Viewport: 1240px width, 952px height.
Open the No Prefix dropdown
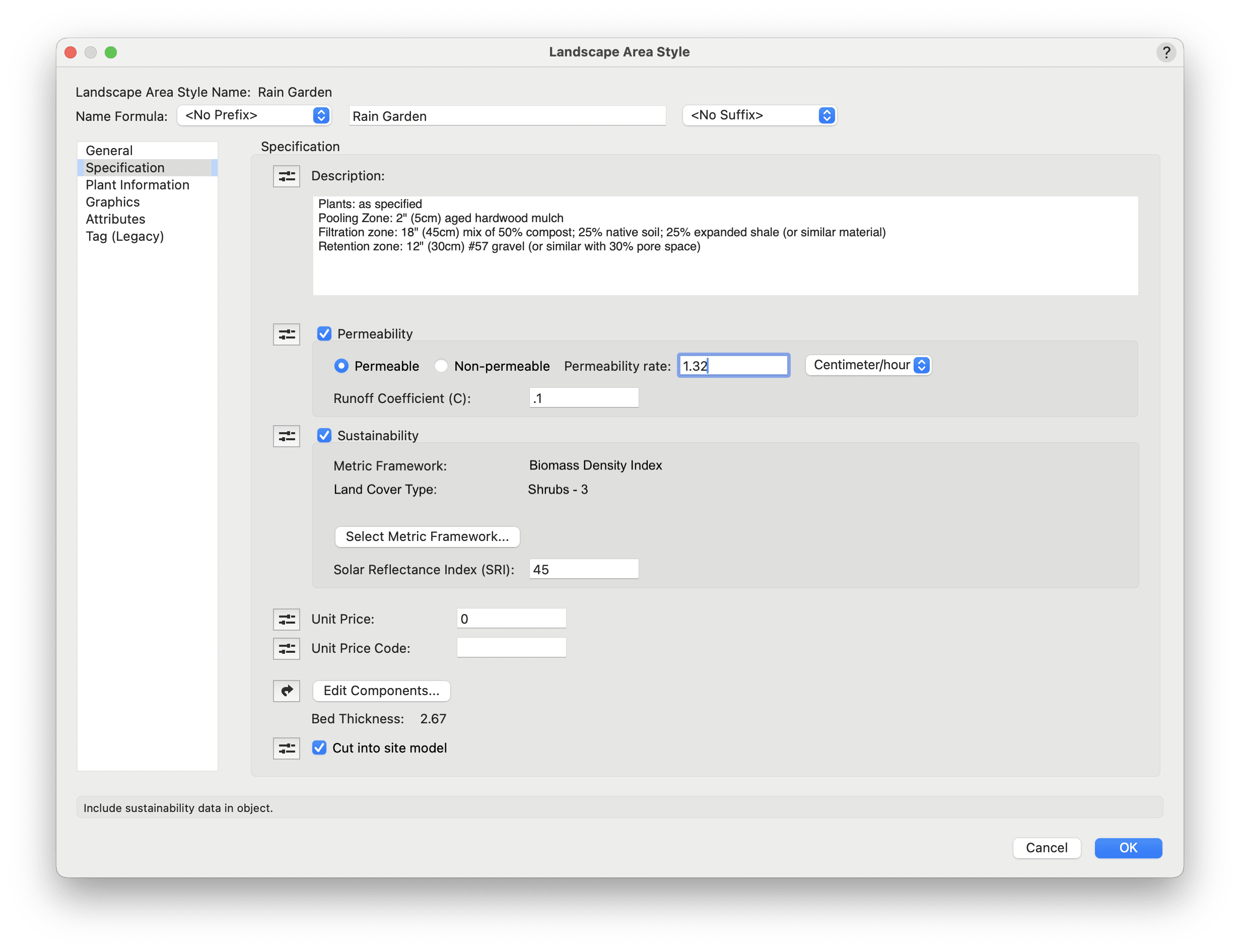click(x=254, y=116)
